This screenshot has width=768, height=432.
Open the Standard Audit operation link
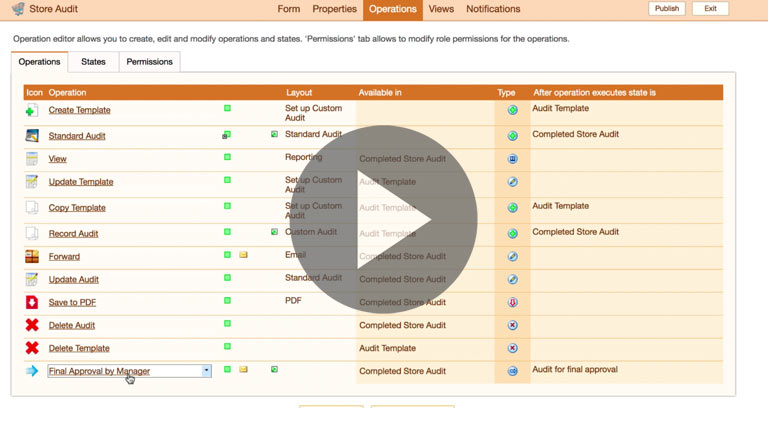pos(77,136)
